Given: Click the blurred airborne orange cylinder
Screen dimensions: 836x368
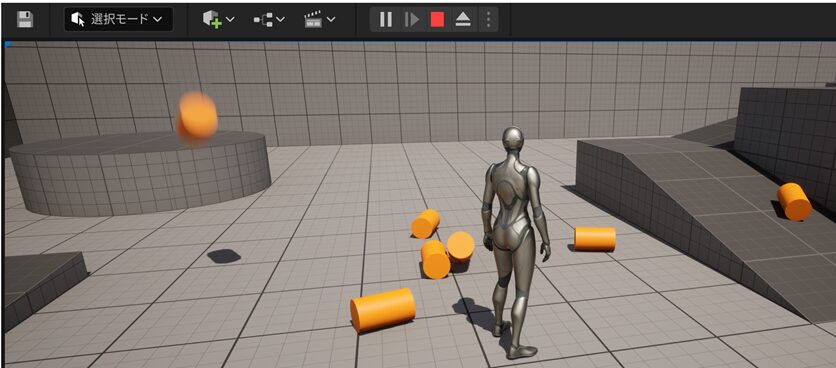Looking at the screenshot, I should [x=197, y=118].
